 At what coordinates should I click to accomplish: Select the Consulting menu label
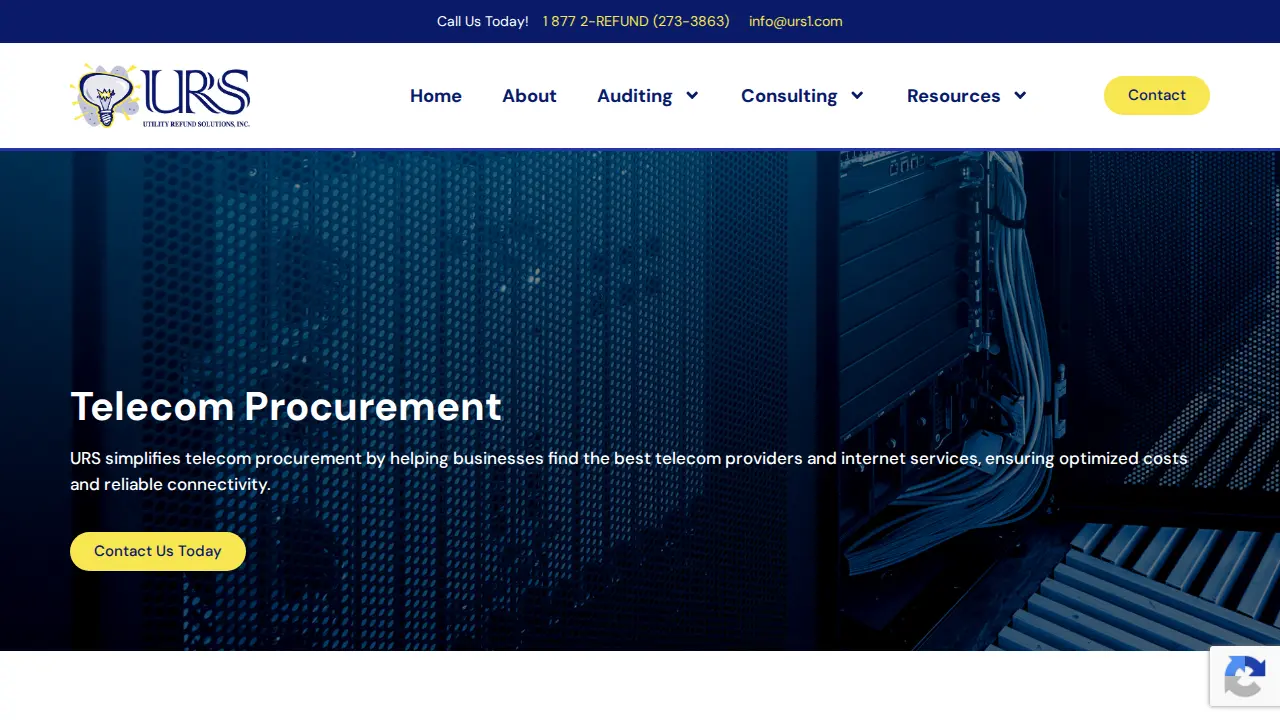coord(789,96)
